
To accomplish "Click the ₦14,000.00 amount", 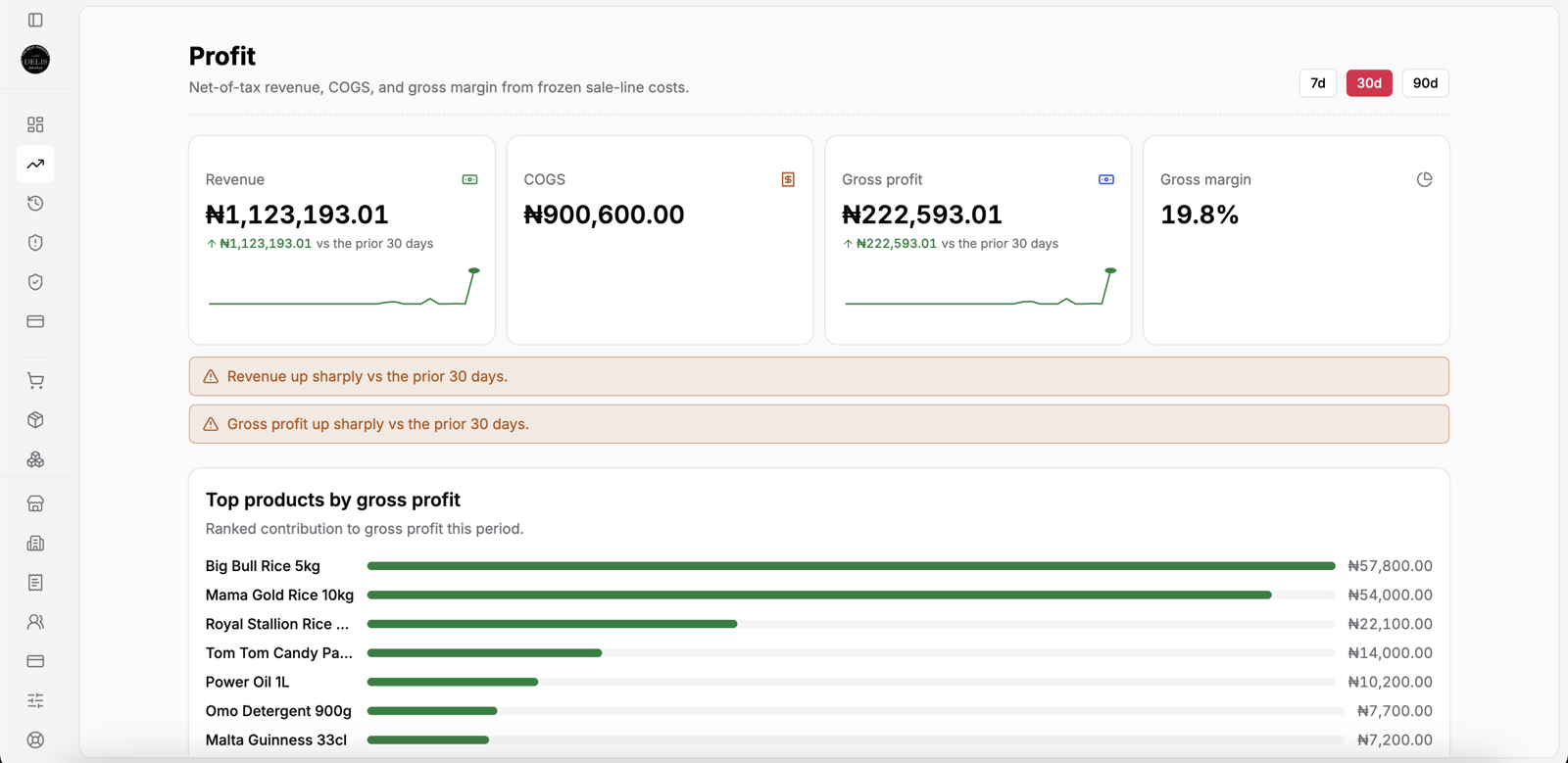I will click(x=1390, y=652).
